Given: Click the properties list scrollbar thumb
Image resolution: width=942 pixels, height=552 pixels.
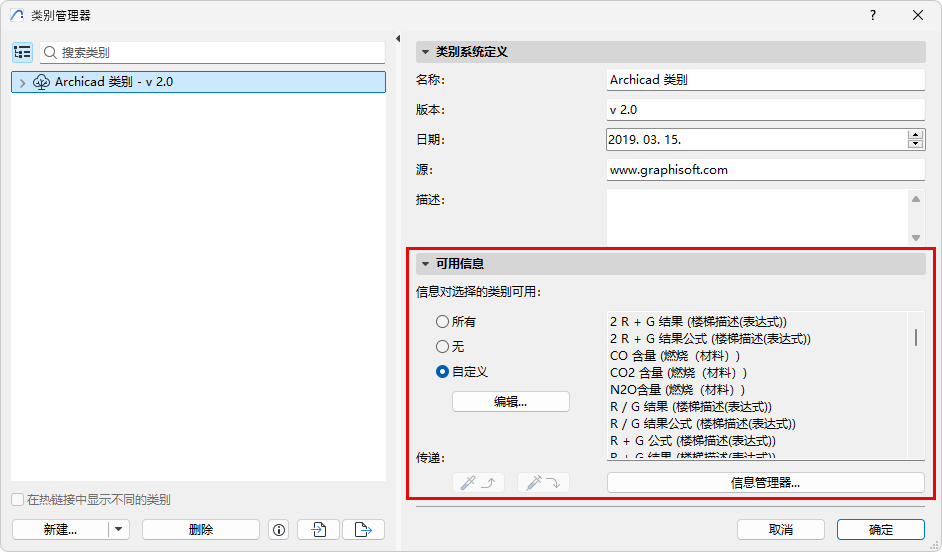Looking at the screenshot, I should (x=916, y=338).
